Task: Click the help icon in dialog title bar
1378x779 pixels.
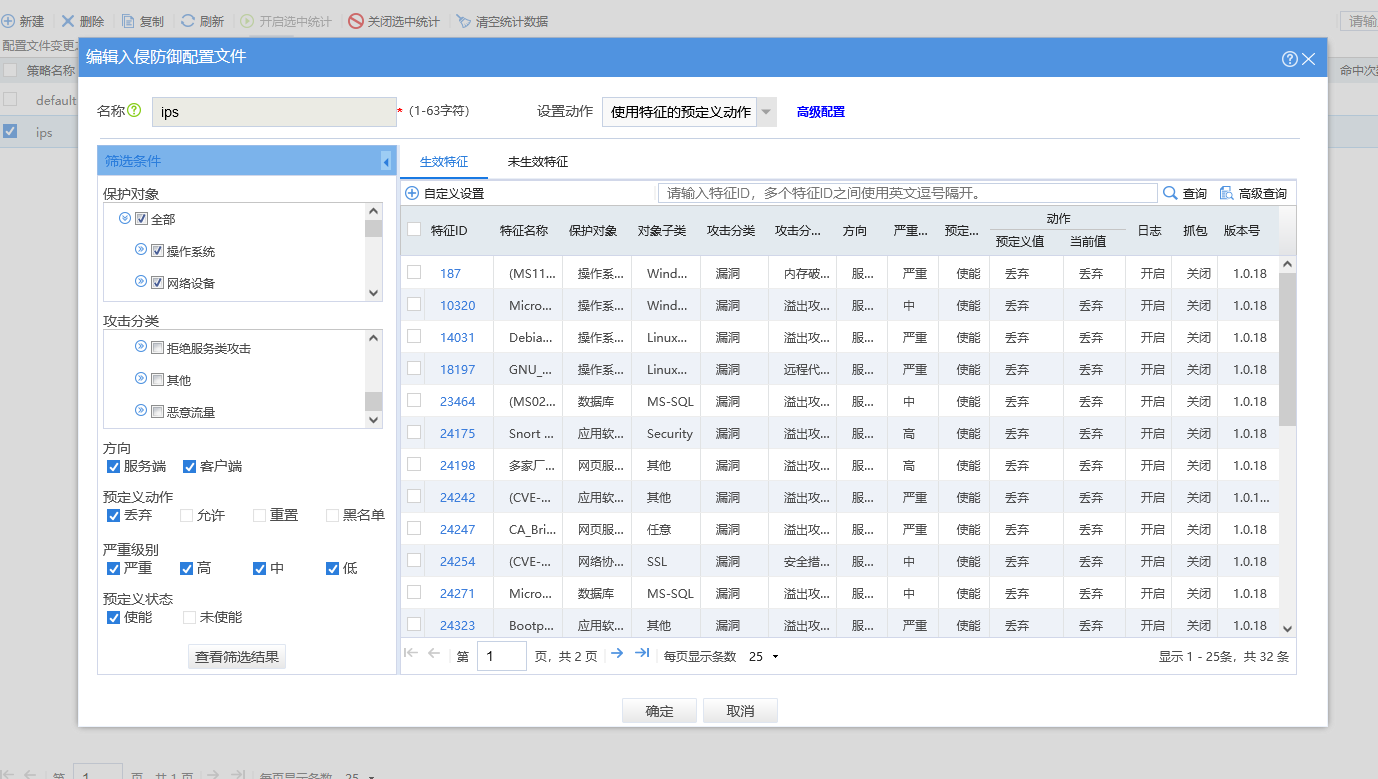Action: tap(1289, 59)
